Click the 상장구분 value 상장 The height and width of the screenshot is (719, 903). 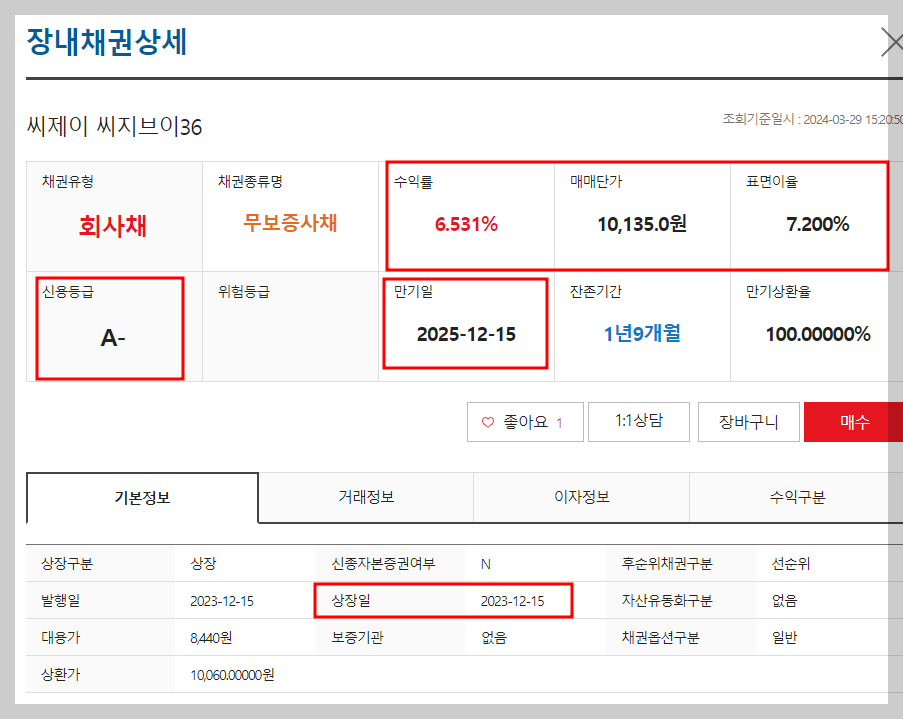203,564
